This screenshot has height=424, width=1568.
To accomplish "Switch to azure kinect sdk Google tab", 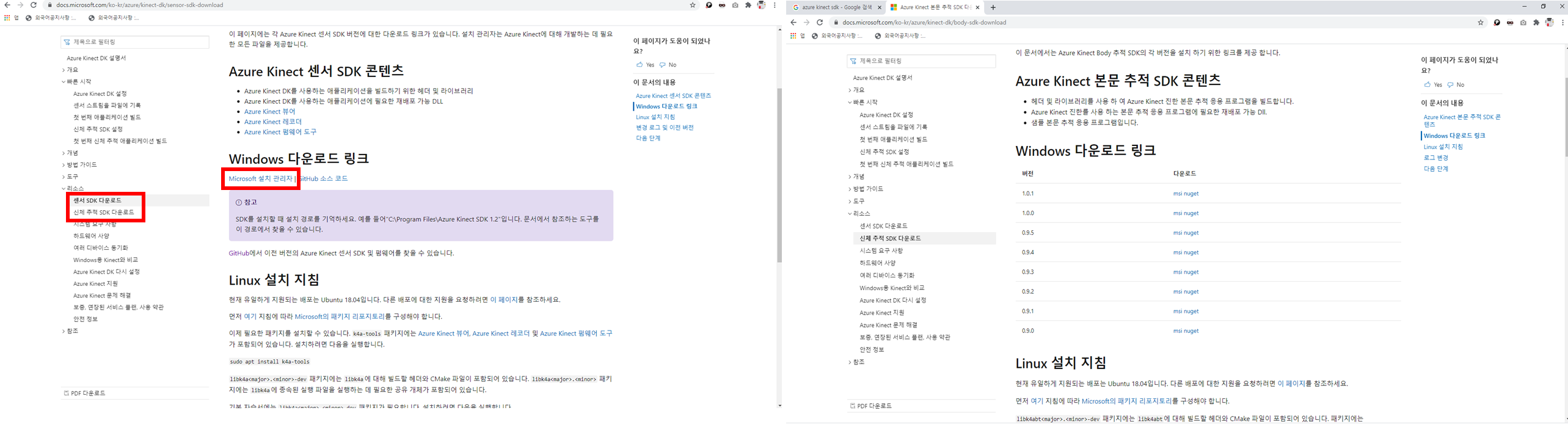I will pyautogui.click(x=837, y=7).
